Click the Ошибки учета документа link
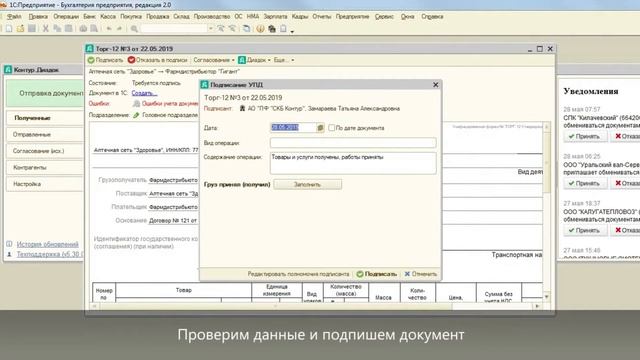Screen dimensions: 640x360 tap(170, 104)
